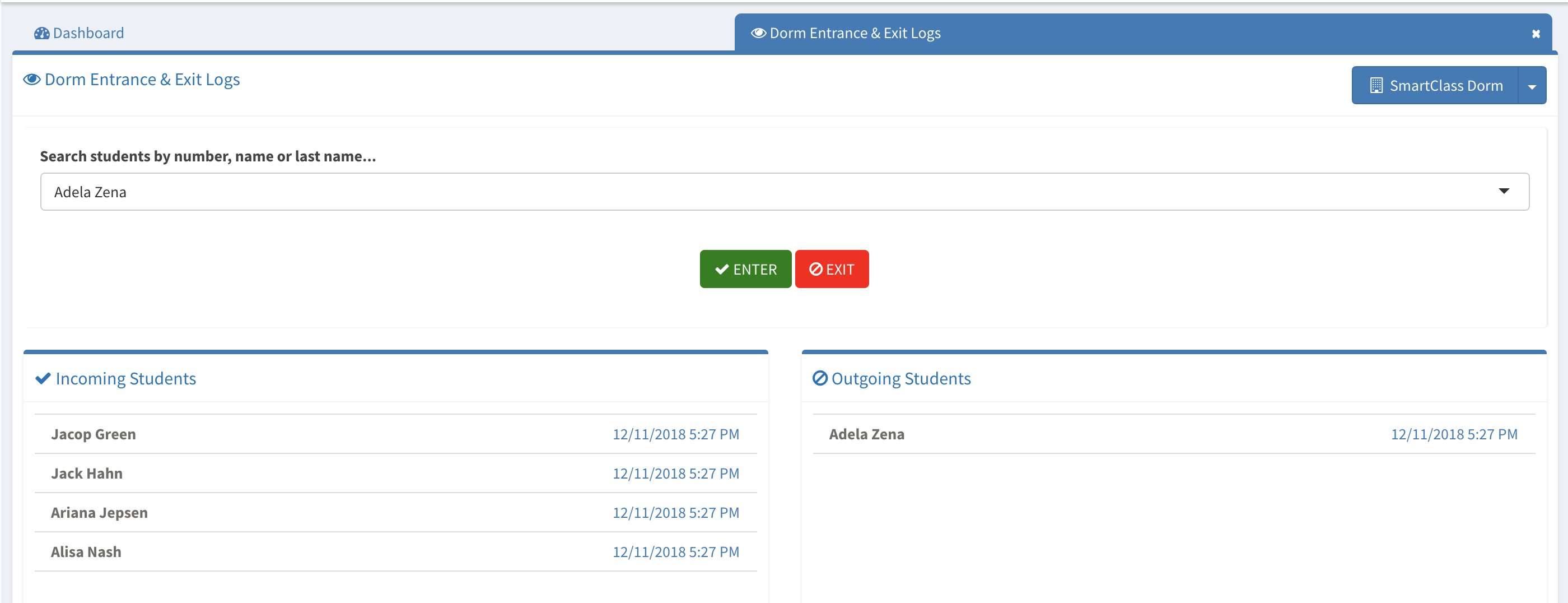Select the Dorm Entrance & Exit Logs tab
1568x603 pixels.
[855, 34]
